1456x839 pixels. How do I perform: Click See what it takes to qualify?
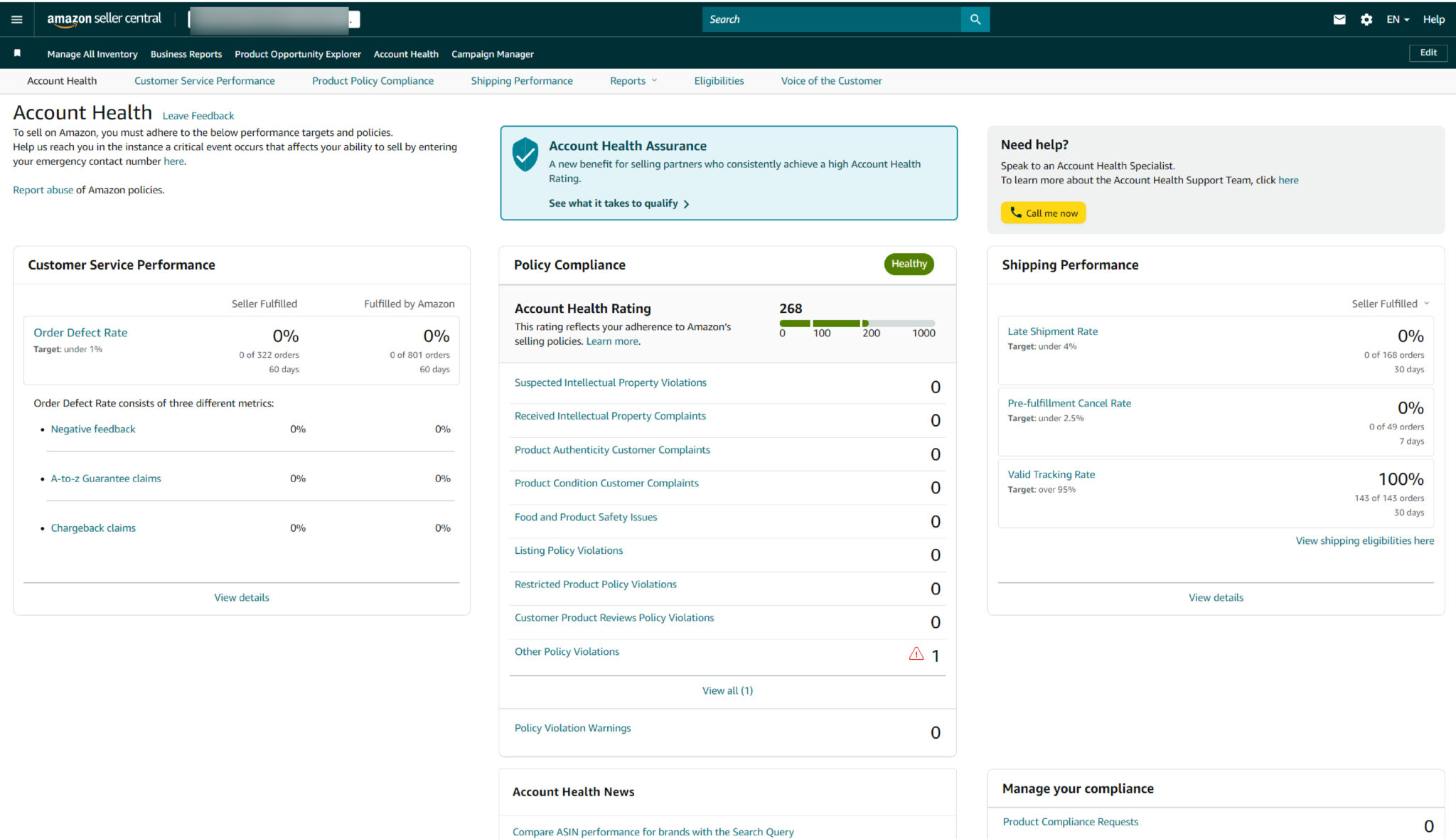[613, 203]
